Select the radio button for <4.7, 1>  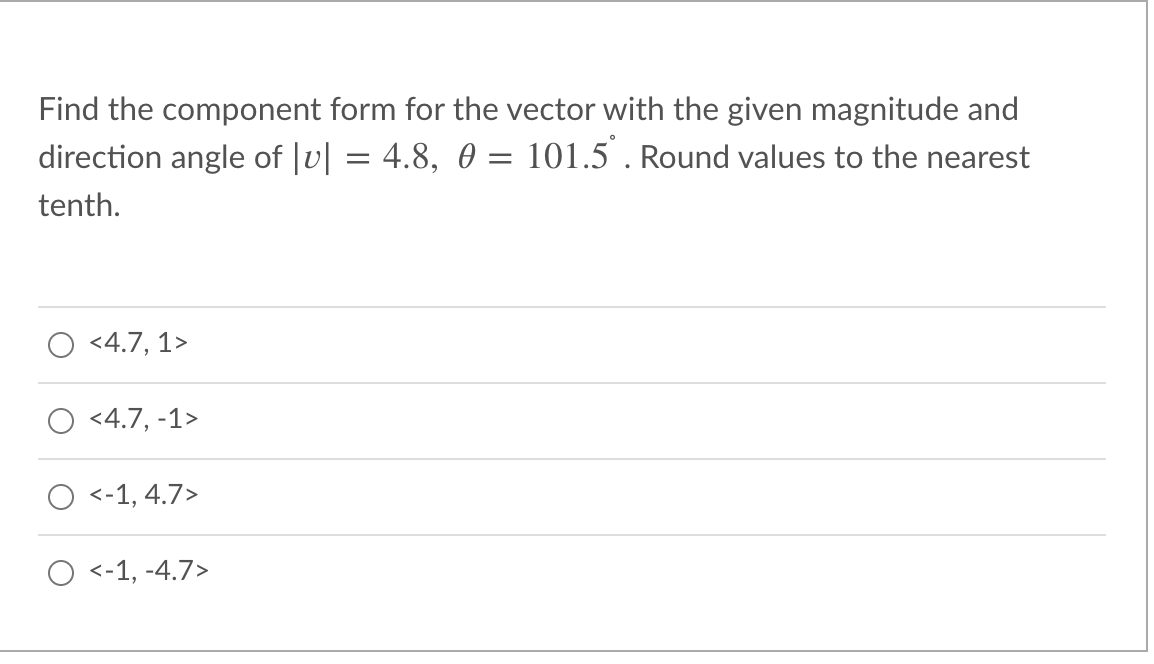pyautogui.click(x=61, y=344)
